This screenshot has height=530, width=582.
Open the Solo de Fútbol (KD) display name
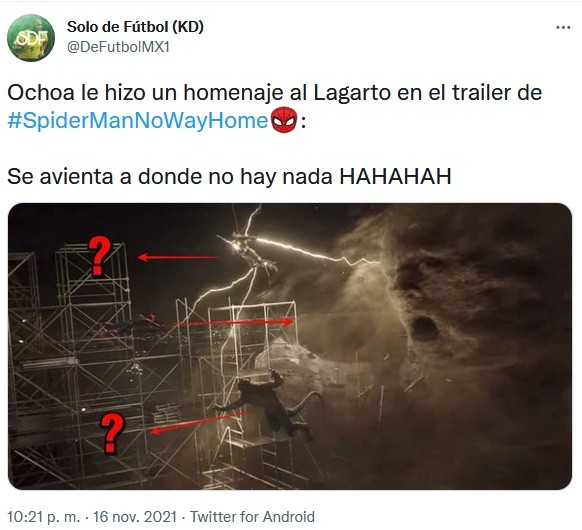pos(135,27)
